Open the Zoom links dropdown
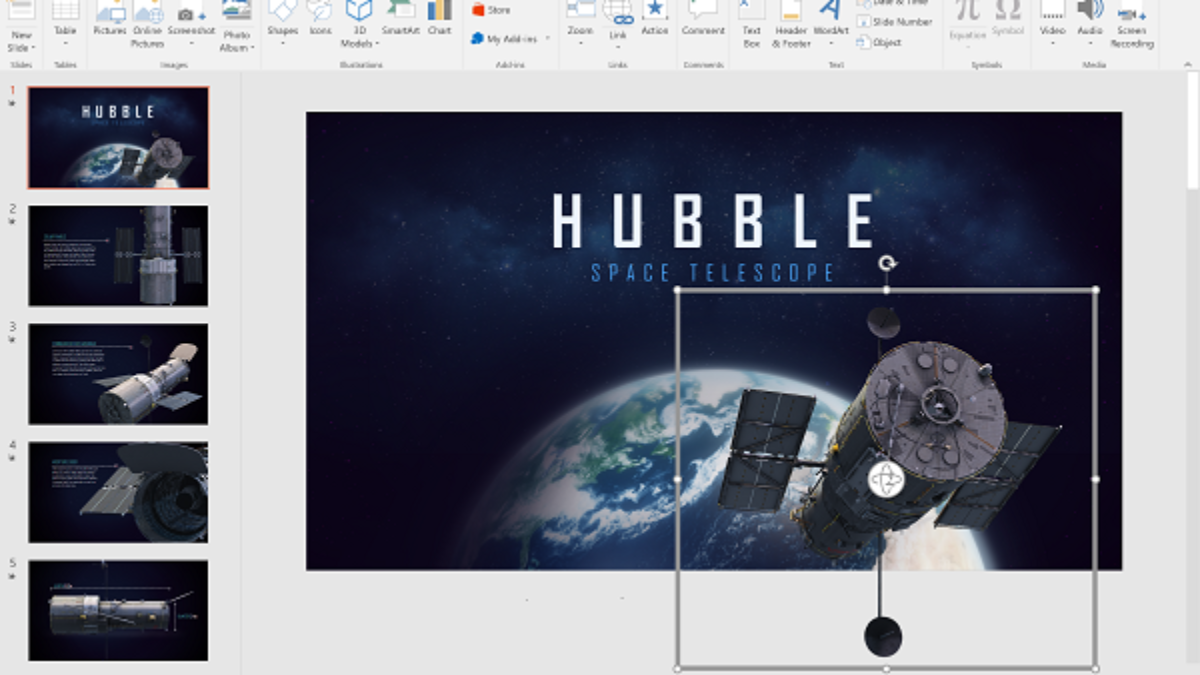The height and width of the screenshot is (675, 1200). (580, 22)
